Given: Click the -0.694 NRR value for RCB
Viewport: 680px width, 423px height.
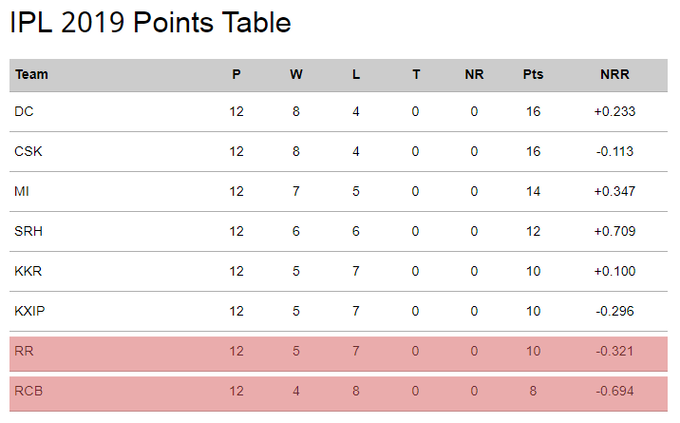Looking at the screenshot, I should pyautogui.click(x=615, y=391).
